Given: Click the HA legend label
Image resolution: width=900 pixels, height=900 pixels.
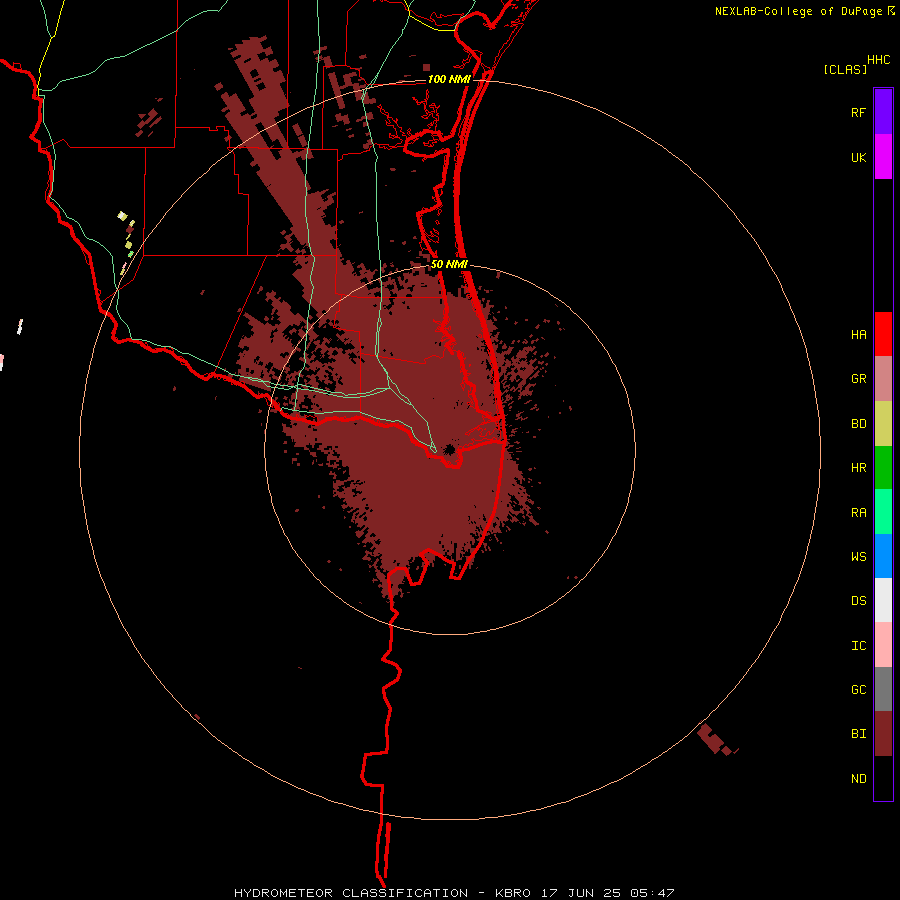Looking at the screenshot, I should [859, 334].
